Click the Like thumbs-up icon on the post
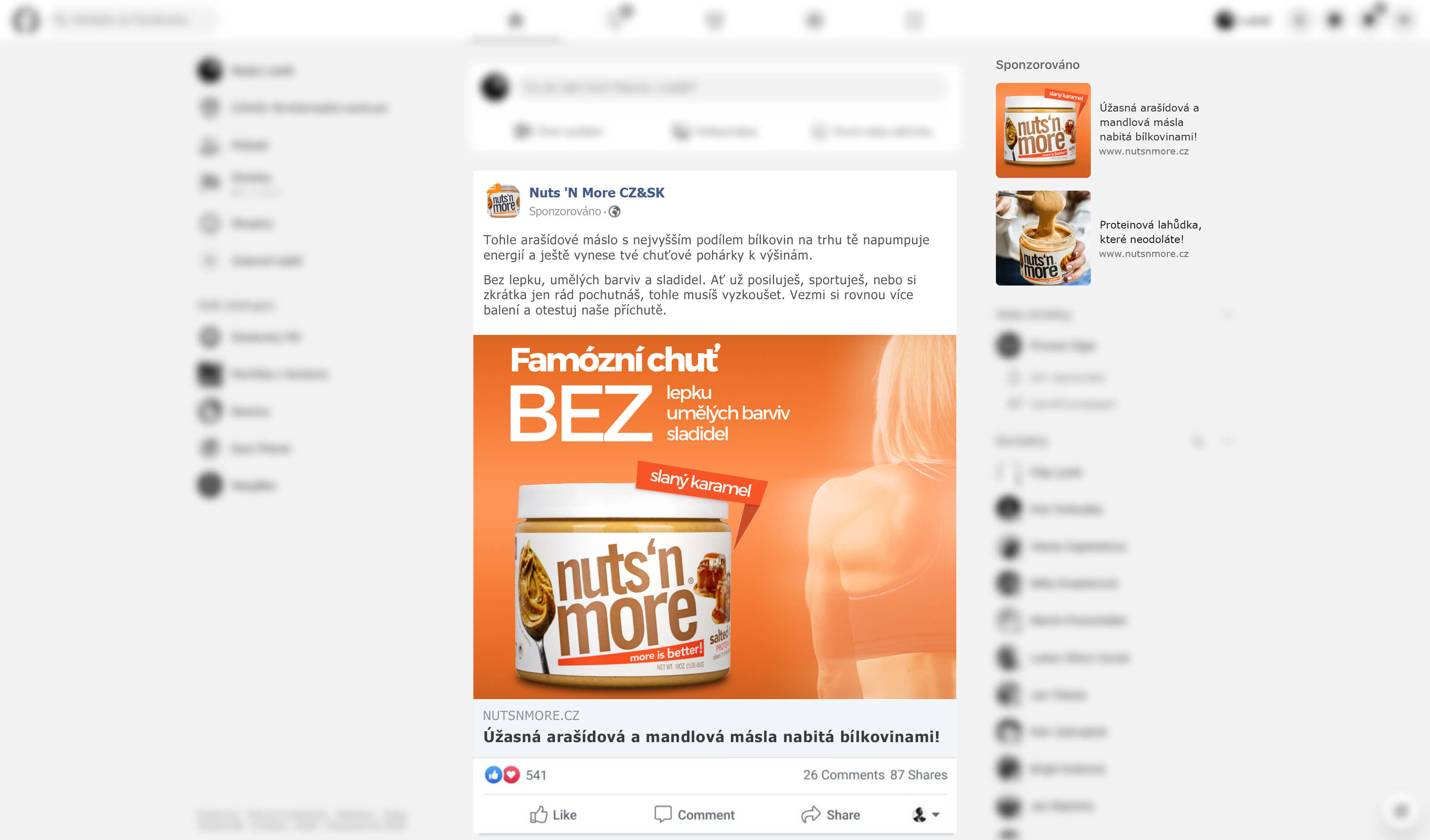This screenshot has width=1430, height=840. pyautogui.click(x=538, y=814)
